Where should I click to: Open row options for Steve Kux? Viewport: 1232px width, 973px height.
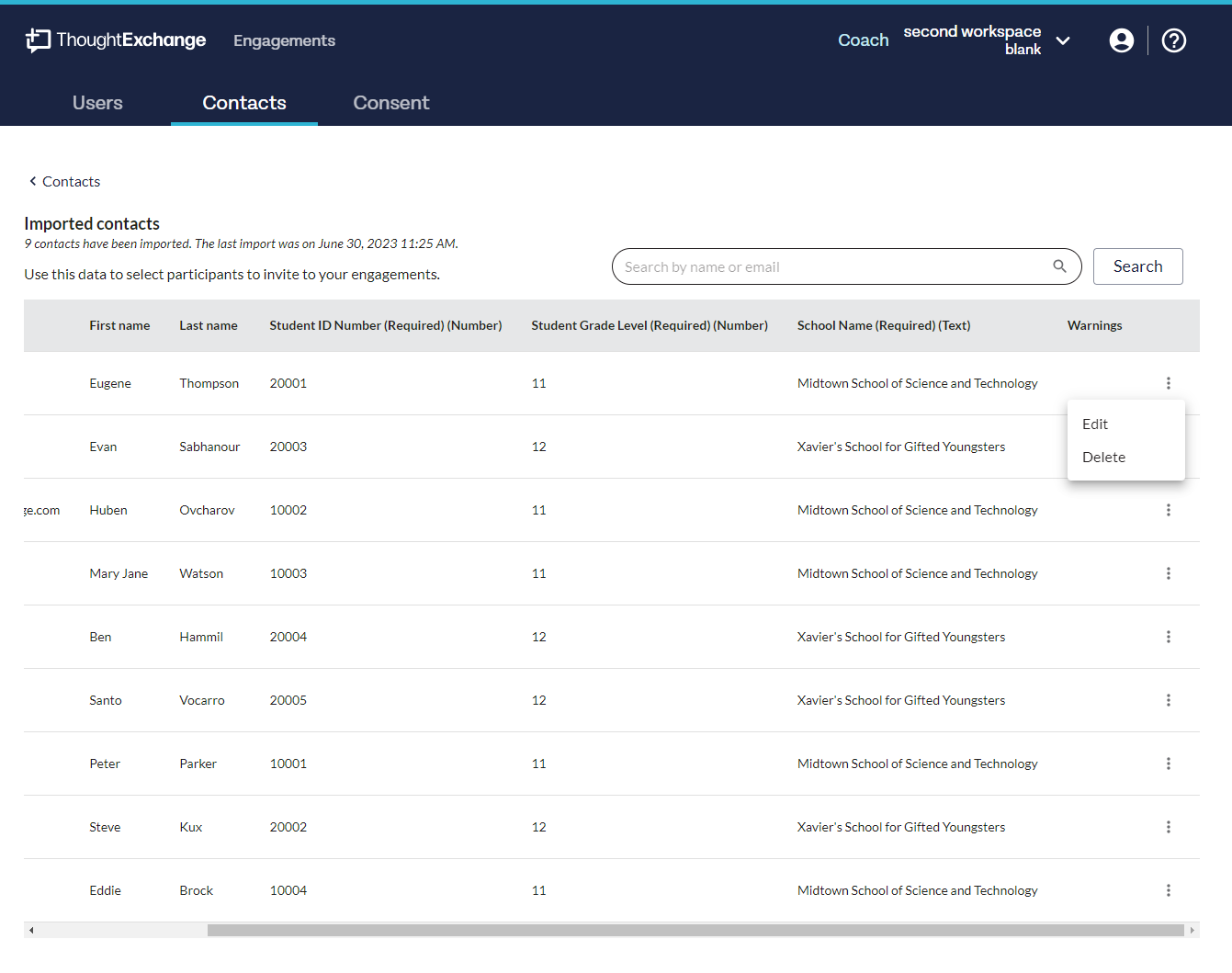pyautogui.click(x=1168, y=827)
